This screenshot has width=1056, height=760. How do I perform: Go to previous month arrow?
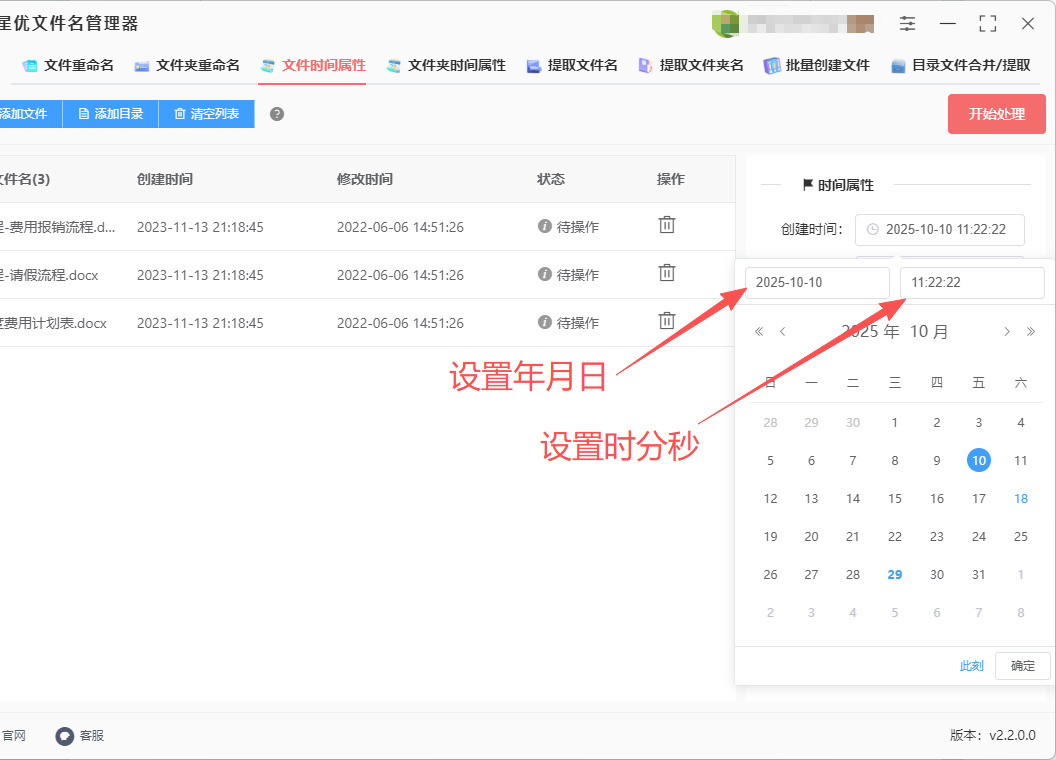pyautogui.click(x=783, y=332)
